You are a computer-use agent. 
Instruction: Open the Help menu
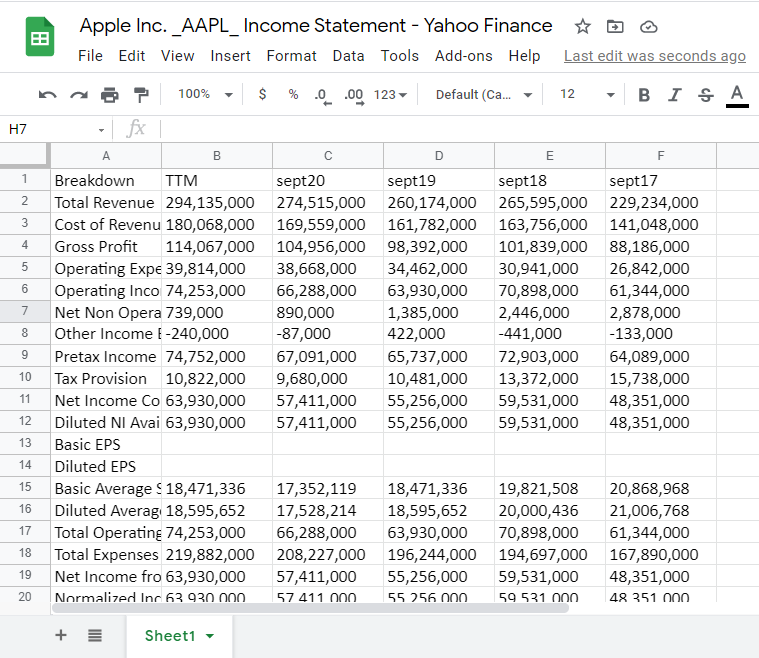[524, 56]
